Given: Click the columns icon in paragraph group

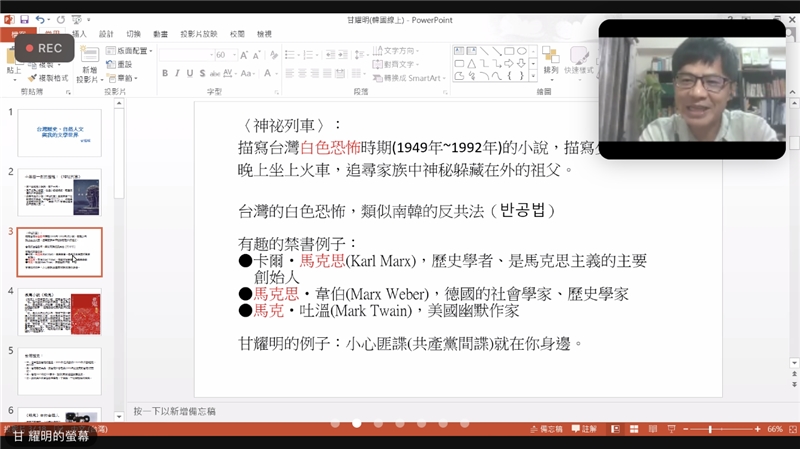Looking at the screenshot, I should pos(357,73).
